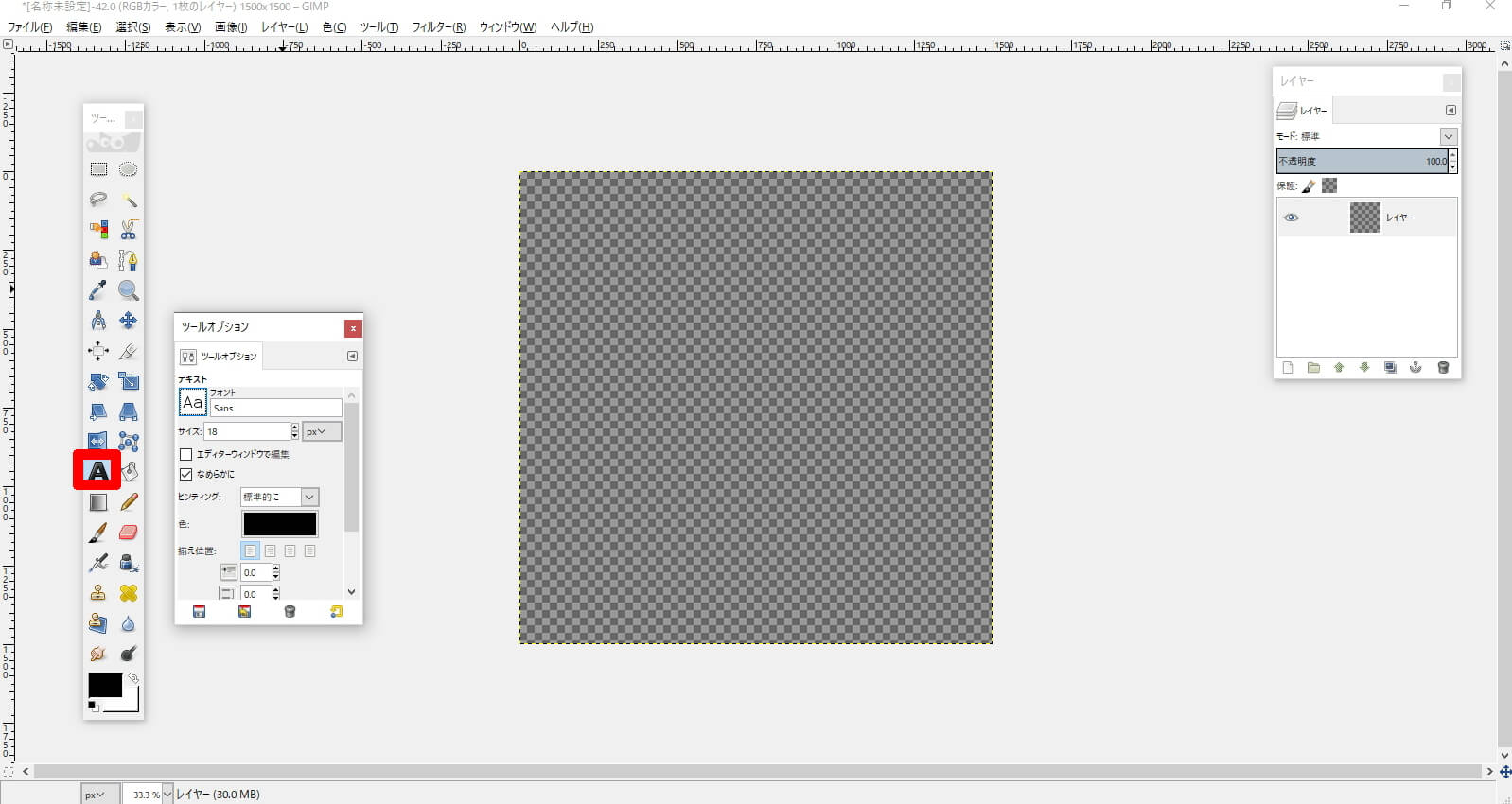The width and height of the screenshot is (1512, 804).
Task: Open the 編集(E) menu
Action: pos(83,27)
